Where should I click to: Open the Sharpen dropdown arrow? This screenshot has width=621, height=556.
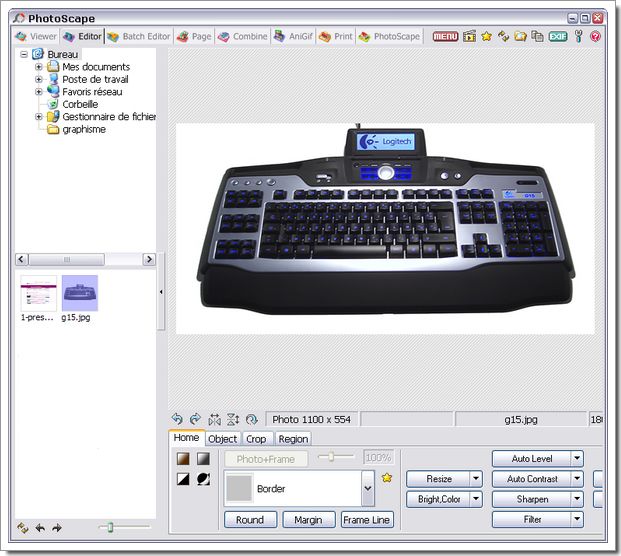pyautogui.click(x=577, y=499)
